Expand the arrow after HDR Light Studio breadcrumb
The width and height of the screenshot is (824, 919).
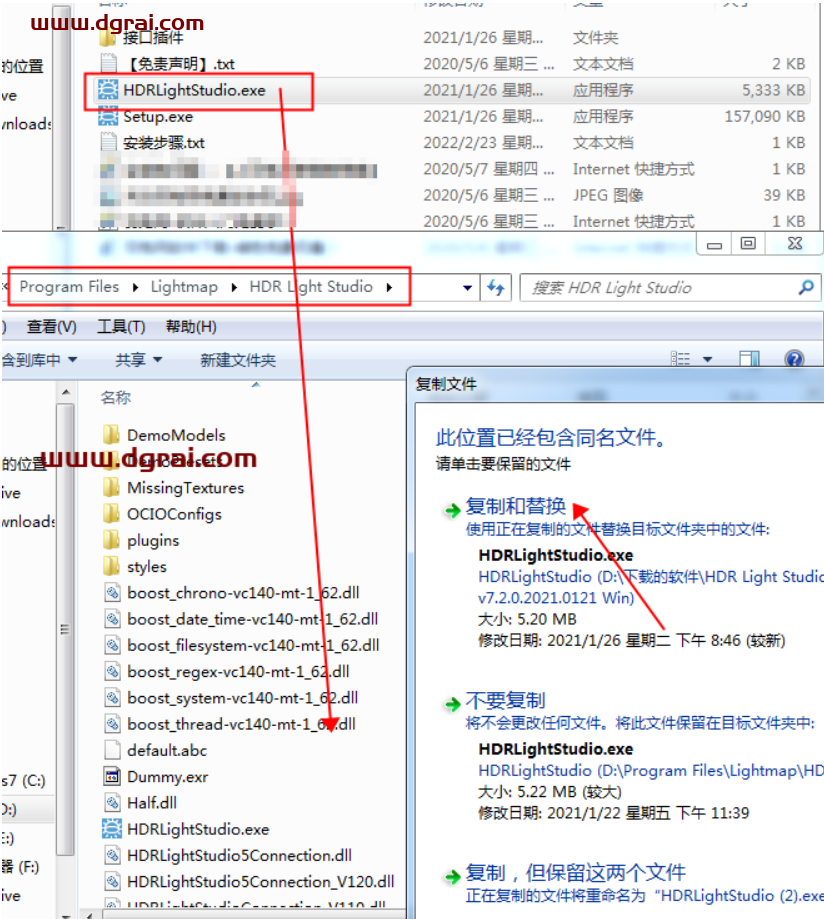(x=389, y=287)
